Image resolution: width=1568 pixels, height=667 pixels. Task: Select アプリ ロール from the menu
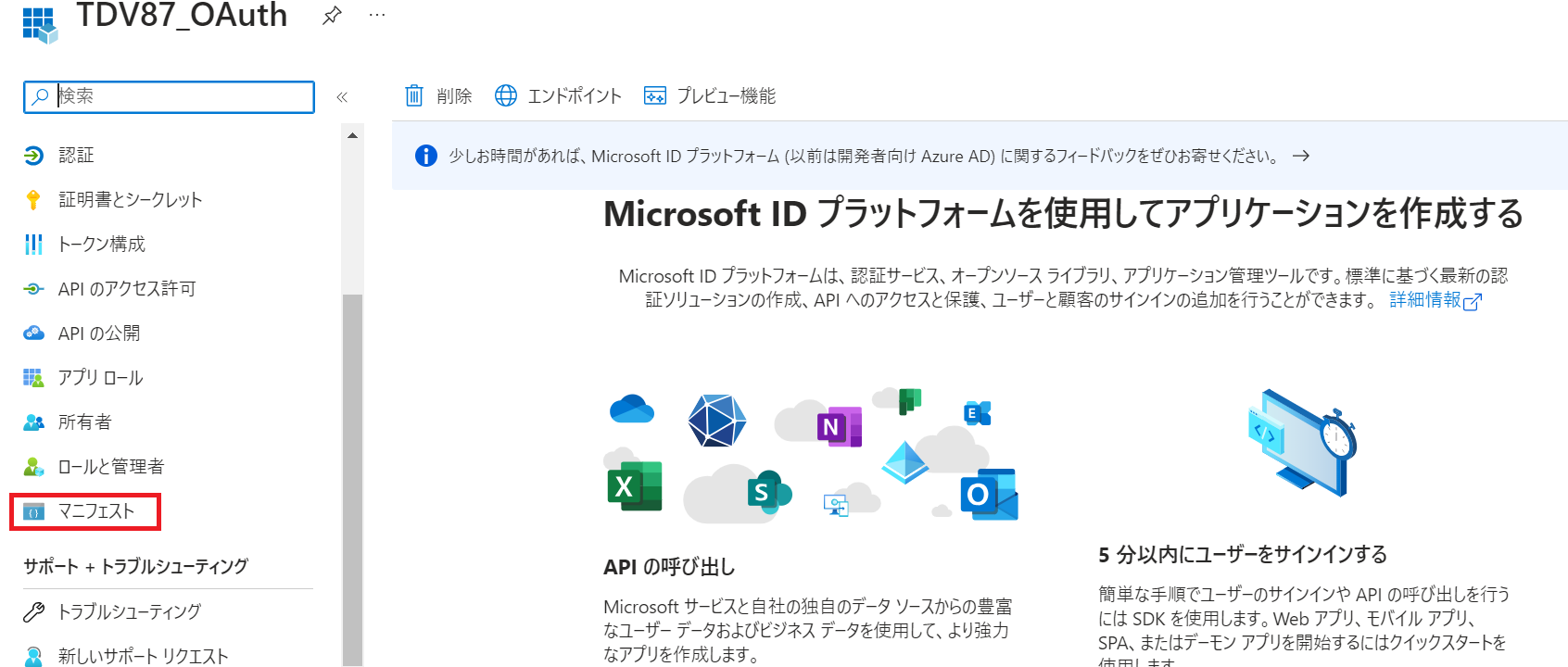[100, 378]
